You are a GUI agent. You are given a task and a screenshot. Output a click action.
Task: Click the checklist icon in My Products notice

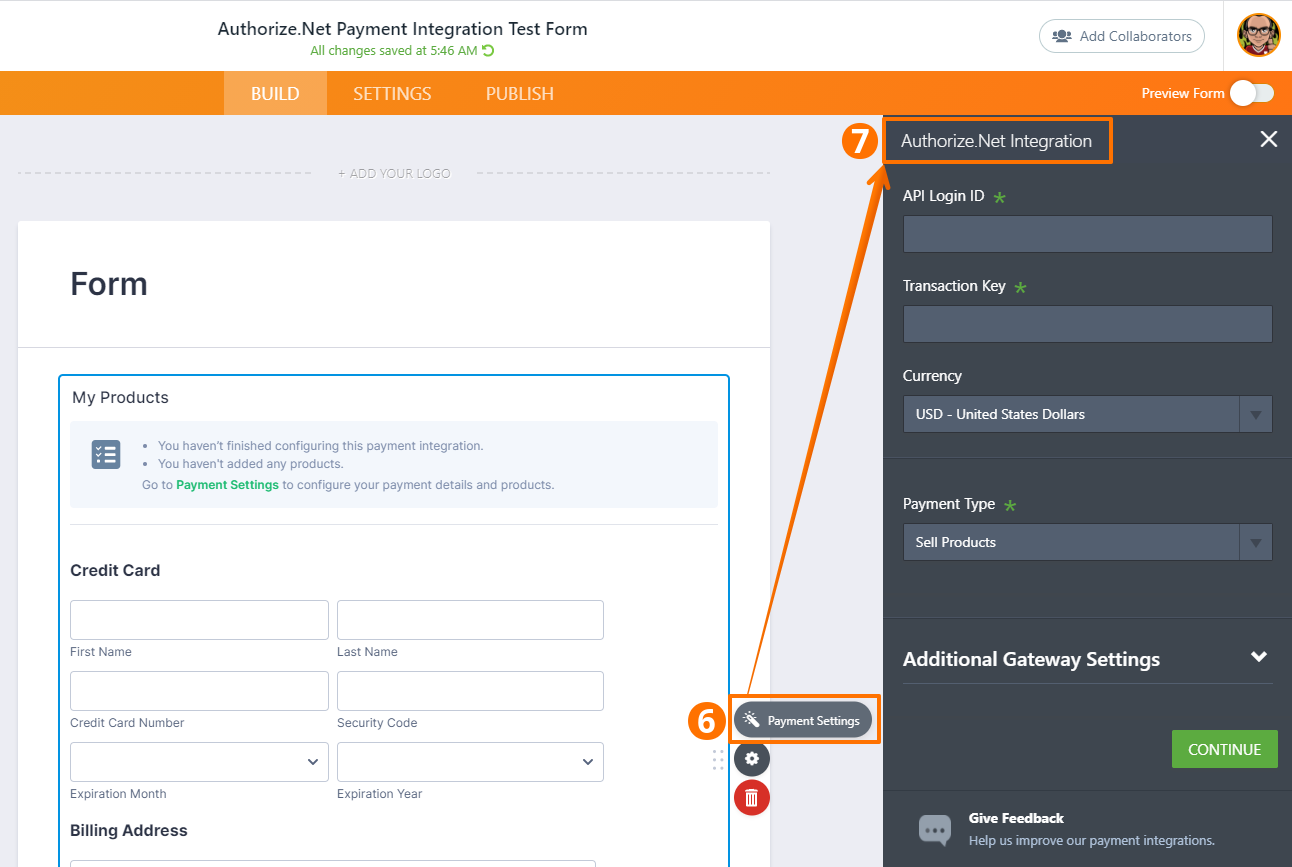[106, 454]
